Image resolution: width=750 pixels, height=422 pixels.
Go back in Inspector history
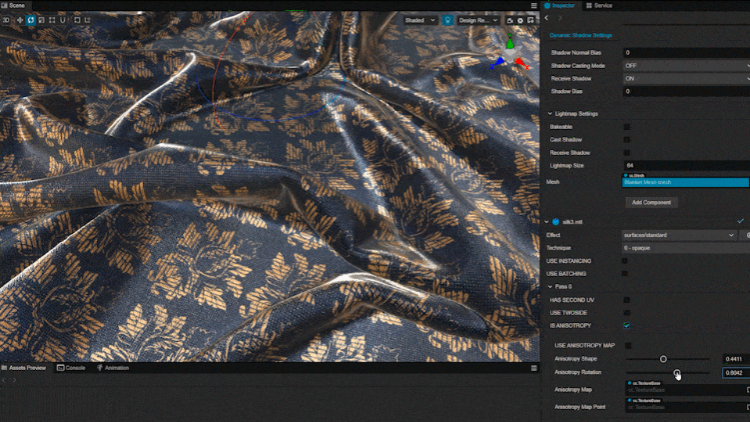coord(547,18)
